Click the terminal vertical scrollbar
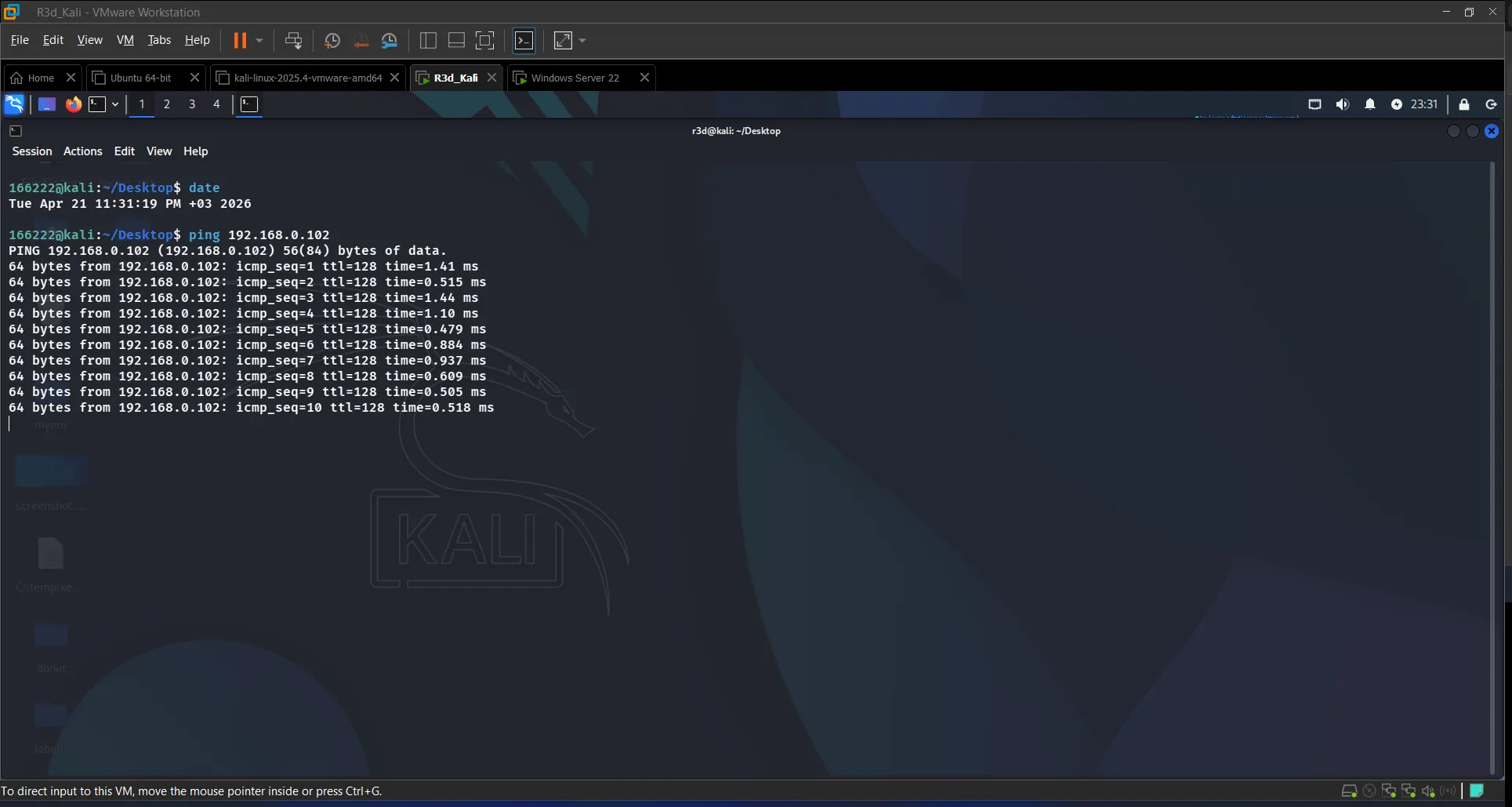The width and height of the screenshot is (1512, 807). pyautogui.click(x=1492, y=468)
